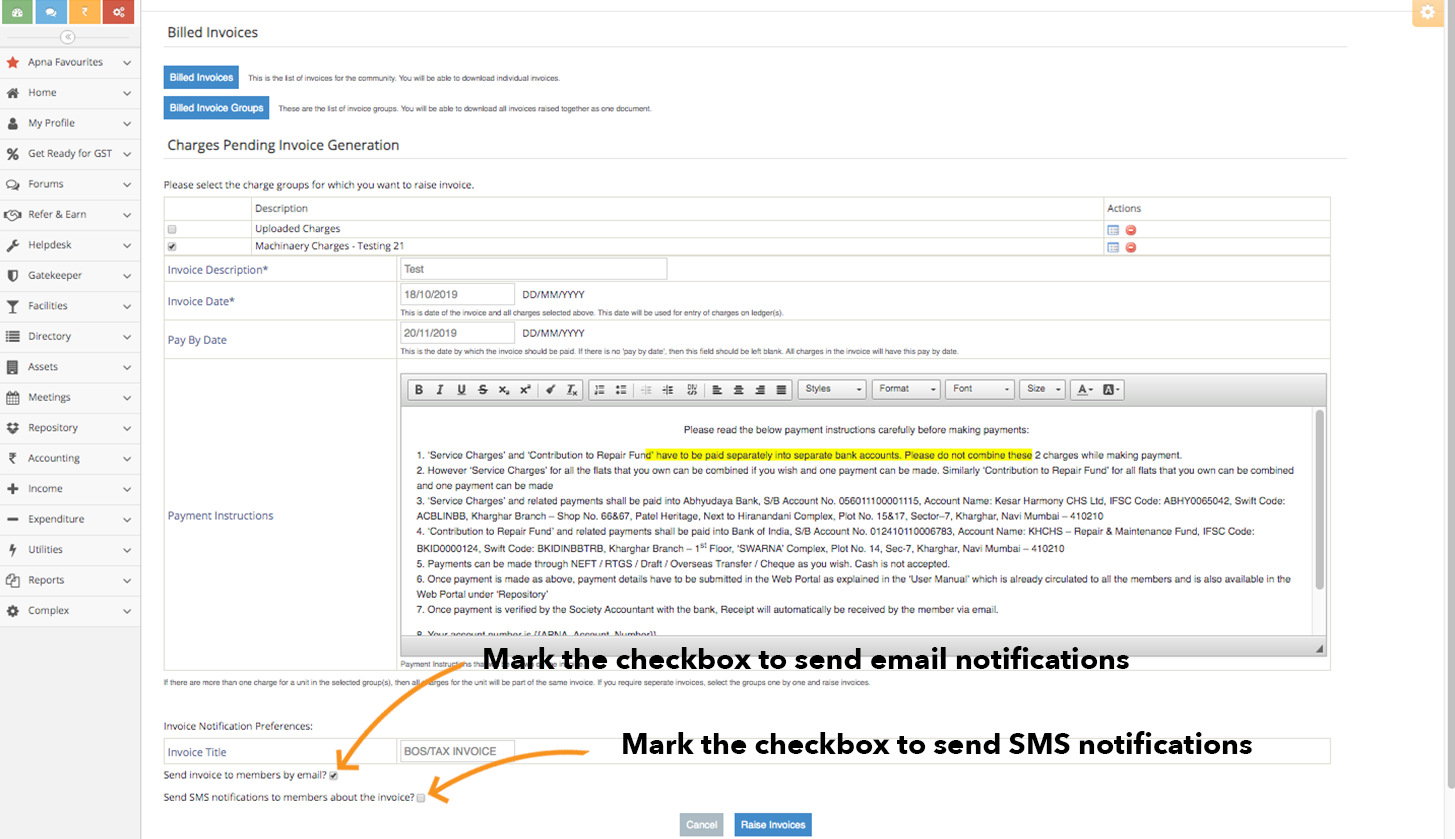
Task: Click the Raise Invoices button
Action: (772, 824)
